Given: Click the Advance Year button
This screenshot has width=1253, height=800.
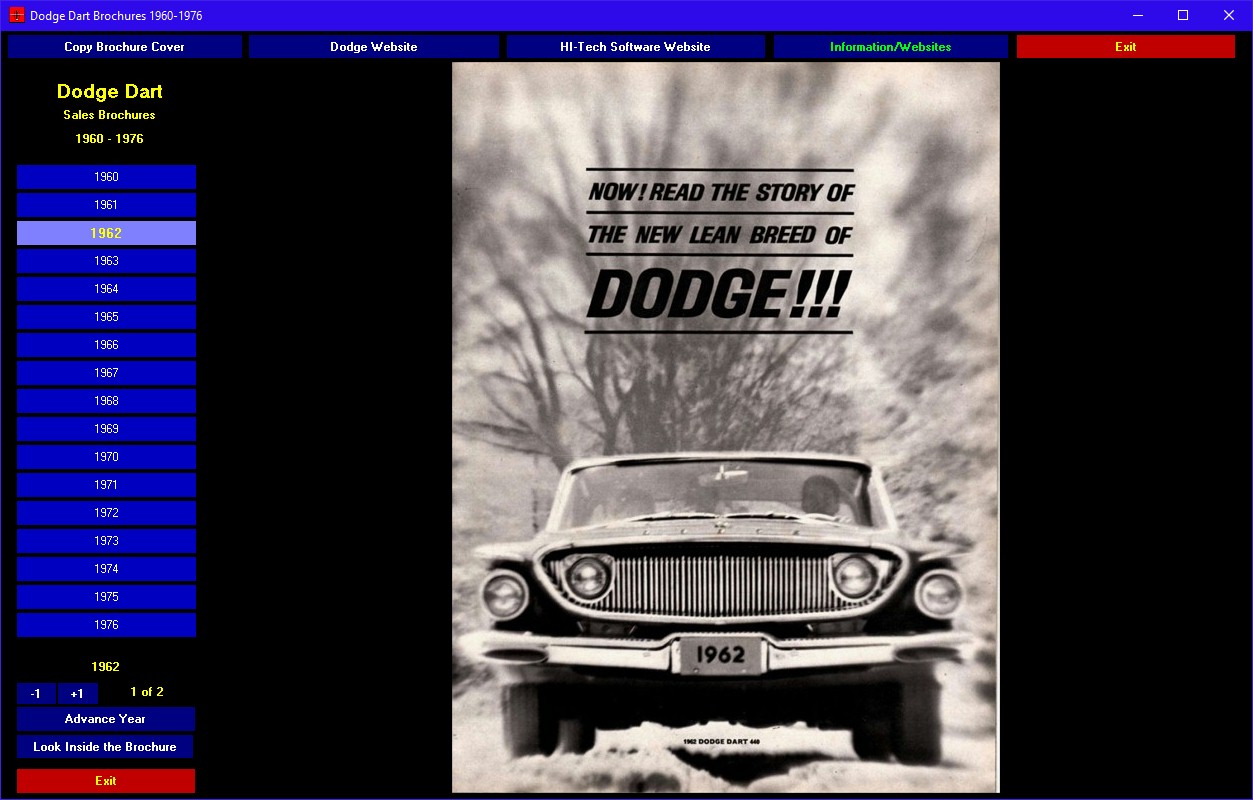Looking at the screenshot, I should pos(105,719).
